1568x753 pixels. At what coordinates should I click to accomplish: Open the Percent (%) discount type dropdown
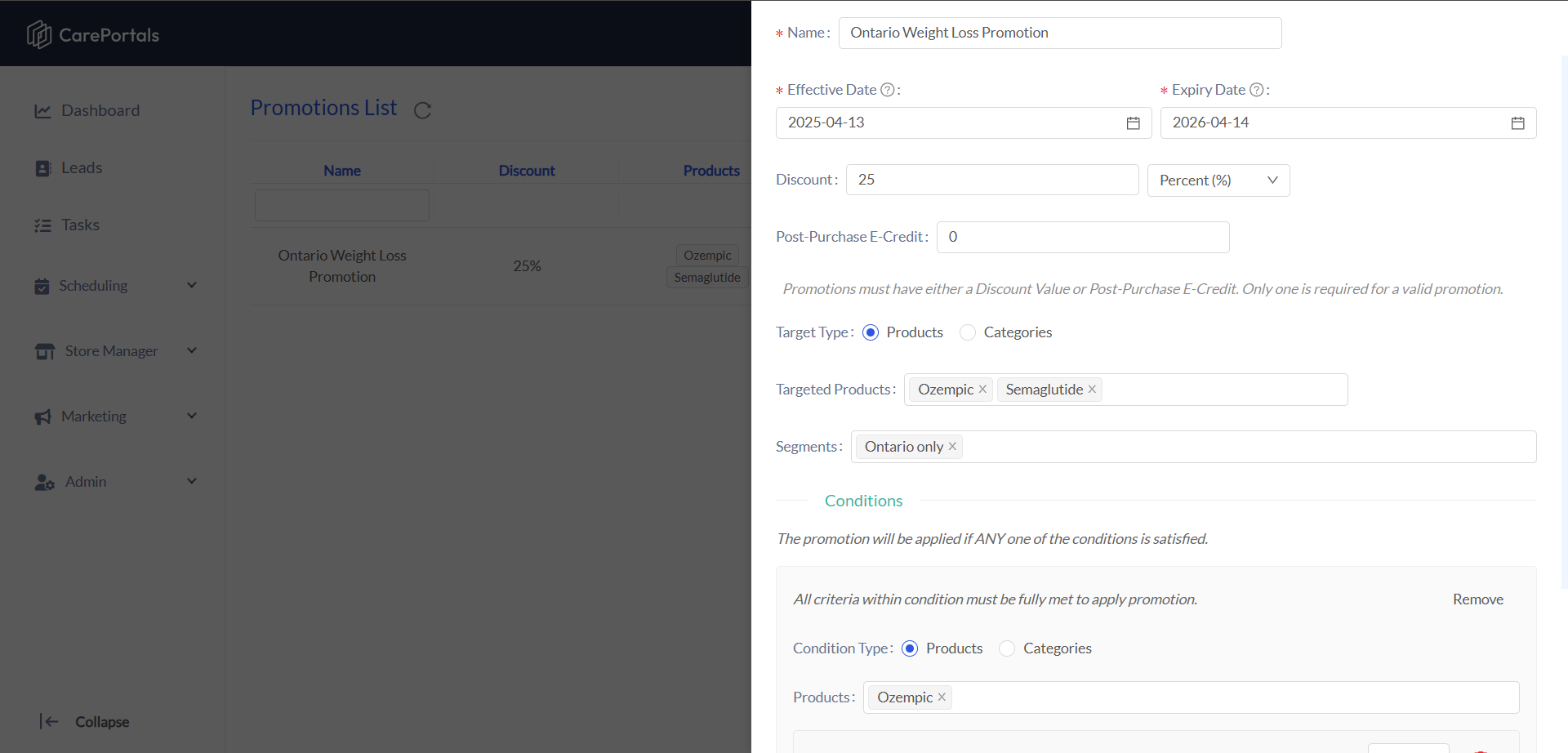1218,180
